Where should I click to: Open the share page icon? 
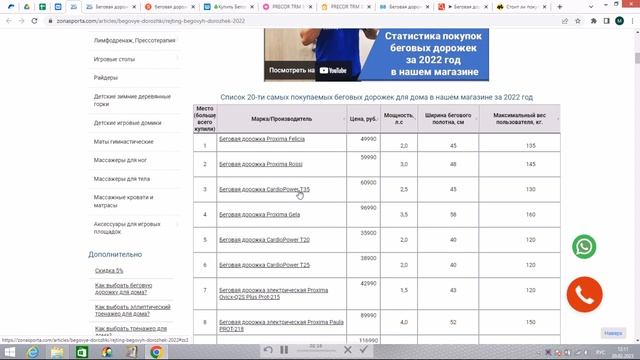tap(565, 21)
